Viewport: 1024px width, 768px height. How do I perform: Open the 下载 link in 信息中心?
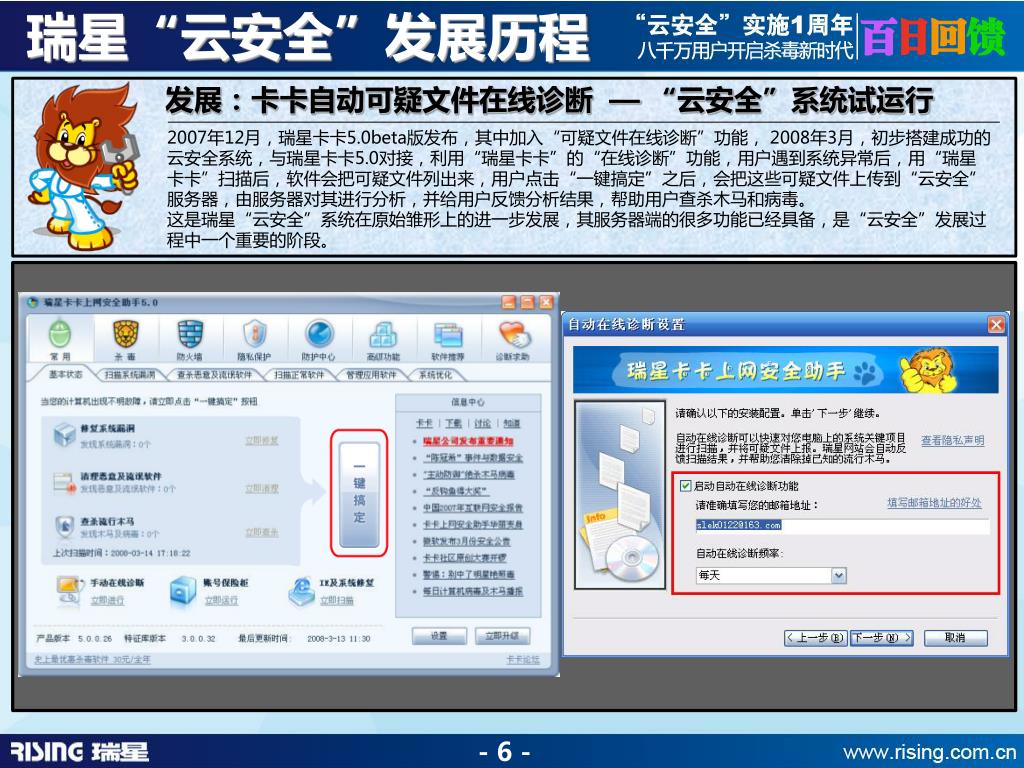coord(454,424)
